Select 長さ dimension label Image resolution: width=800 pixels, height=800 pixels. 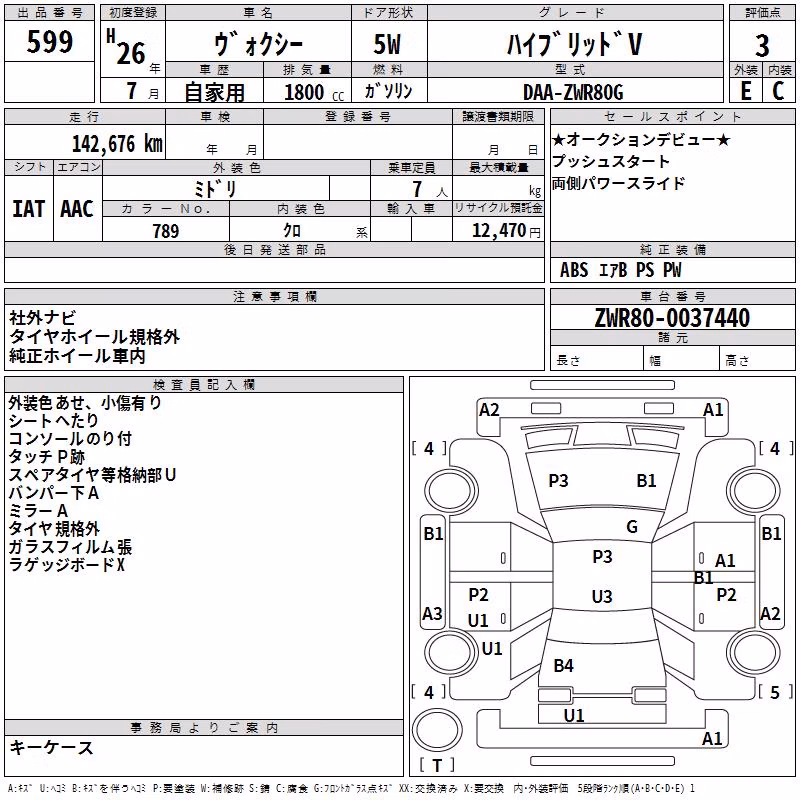568,361
